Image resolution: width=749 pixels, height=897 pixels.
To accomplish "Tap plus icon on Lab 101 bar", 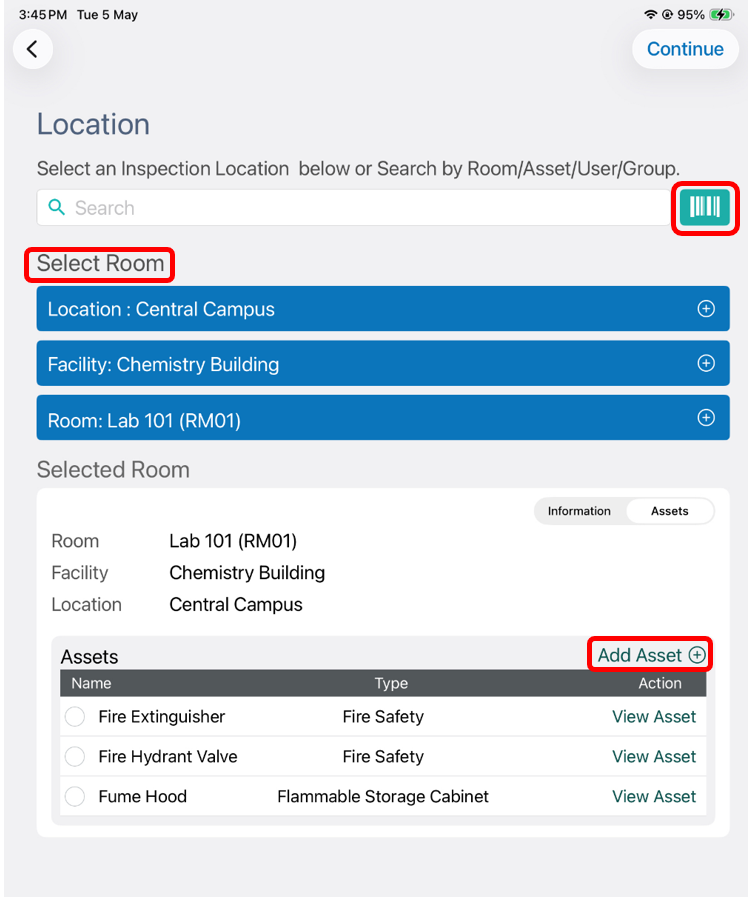I will (706, 418).
